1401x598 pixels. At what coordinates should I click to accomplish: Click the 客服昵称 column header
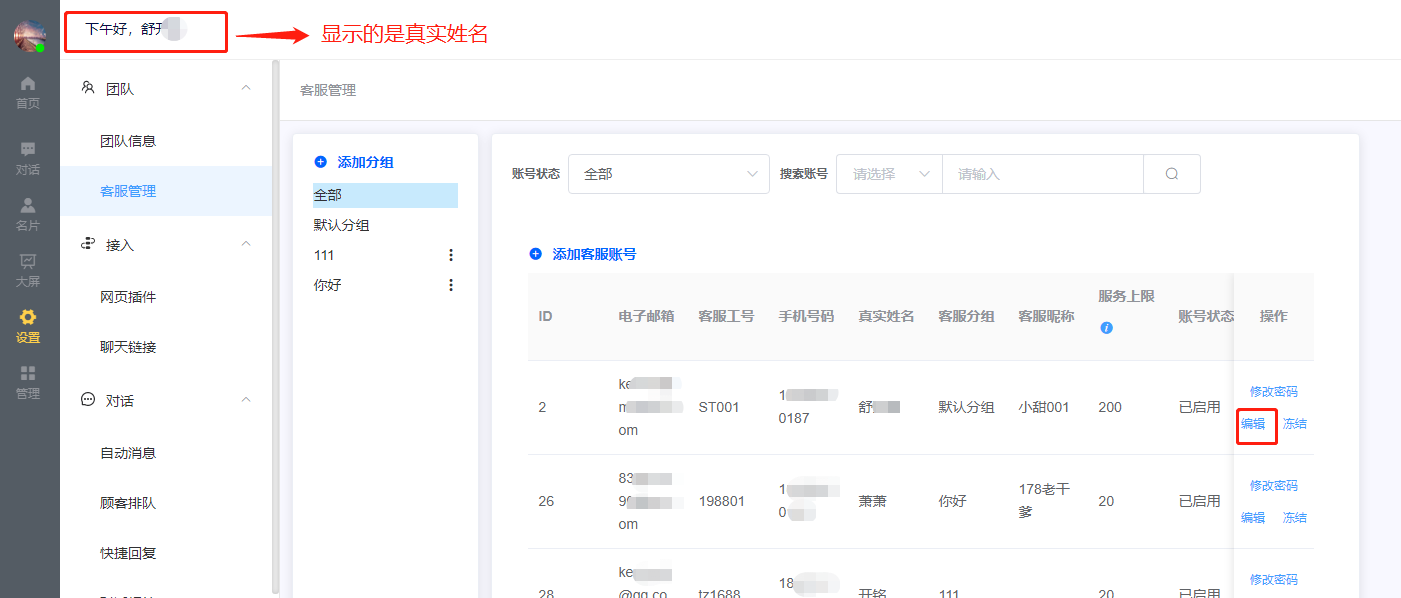coord(1046,316)
